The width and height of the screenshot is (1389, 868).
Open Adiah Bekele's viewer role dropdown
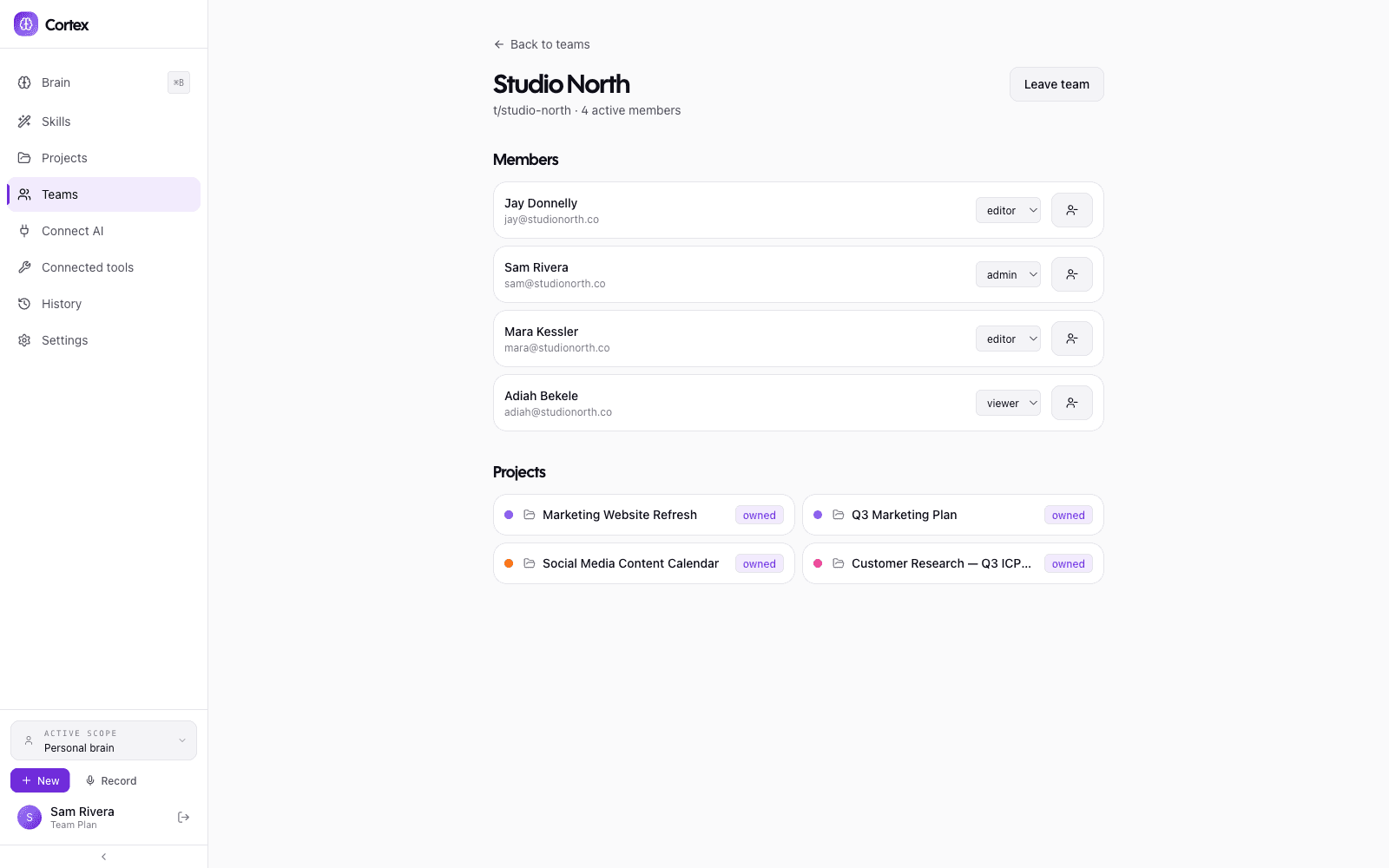[1008, 403]
